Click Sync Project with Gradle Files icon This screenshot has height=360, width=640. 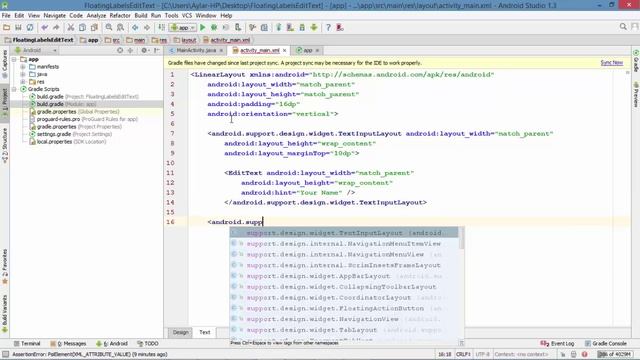[x=279, y=27]
